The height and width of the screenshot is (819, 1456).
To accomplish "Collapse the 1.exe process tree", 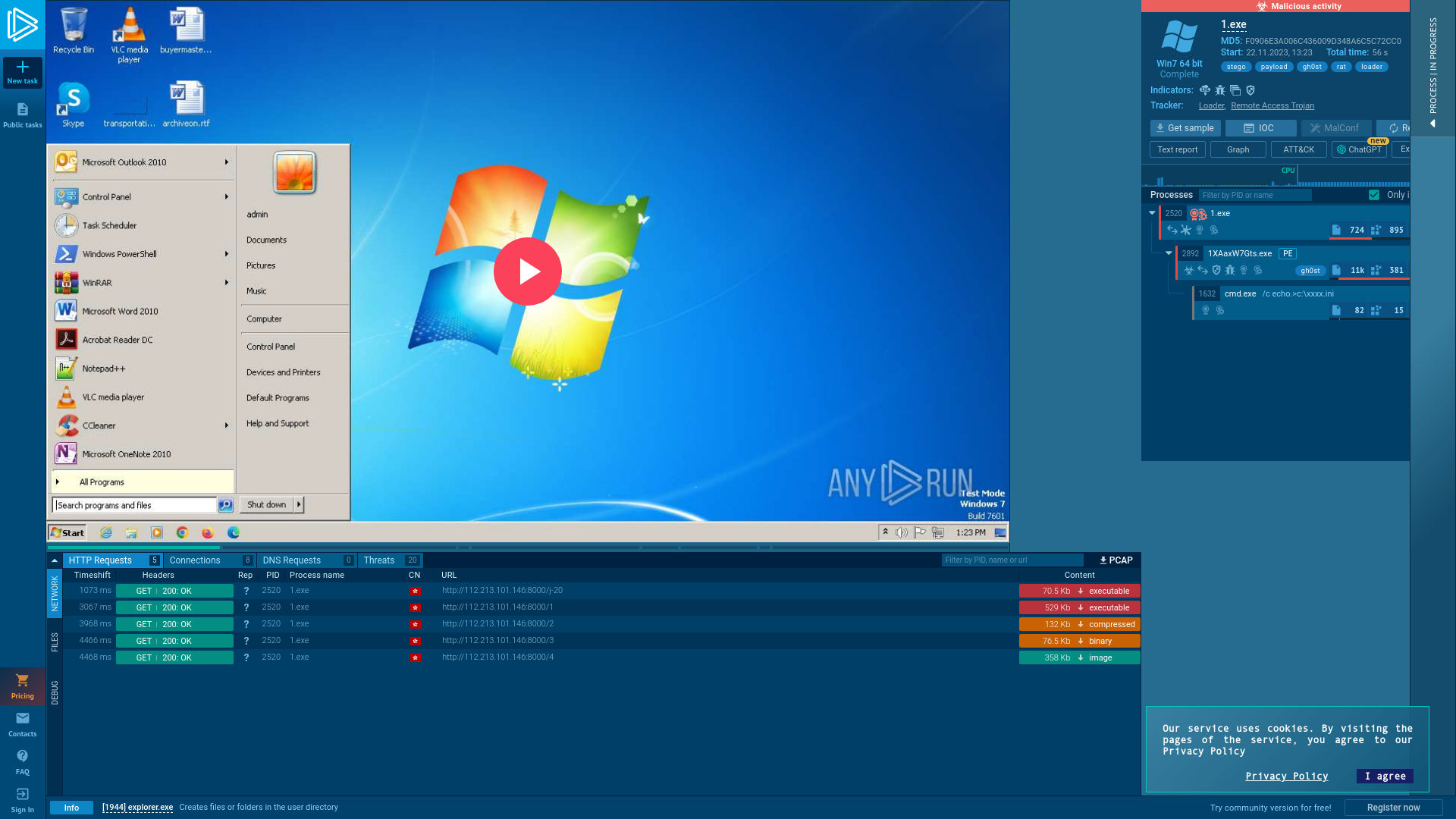I will tap(1152, 213).
